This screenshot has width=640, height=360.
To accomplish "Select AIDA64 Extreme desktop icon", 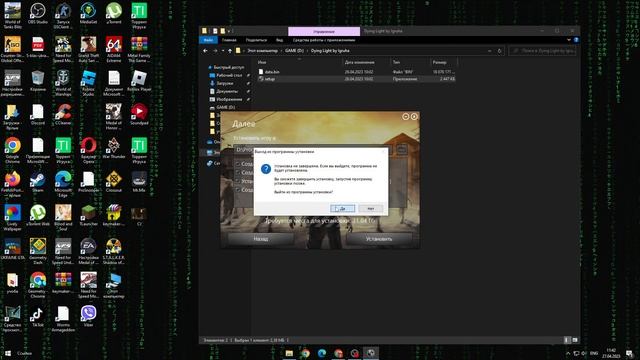I will [114, 49].
